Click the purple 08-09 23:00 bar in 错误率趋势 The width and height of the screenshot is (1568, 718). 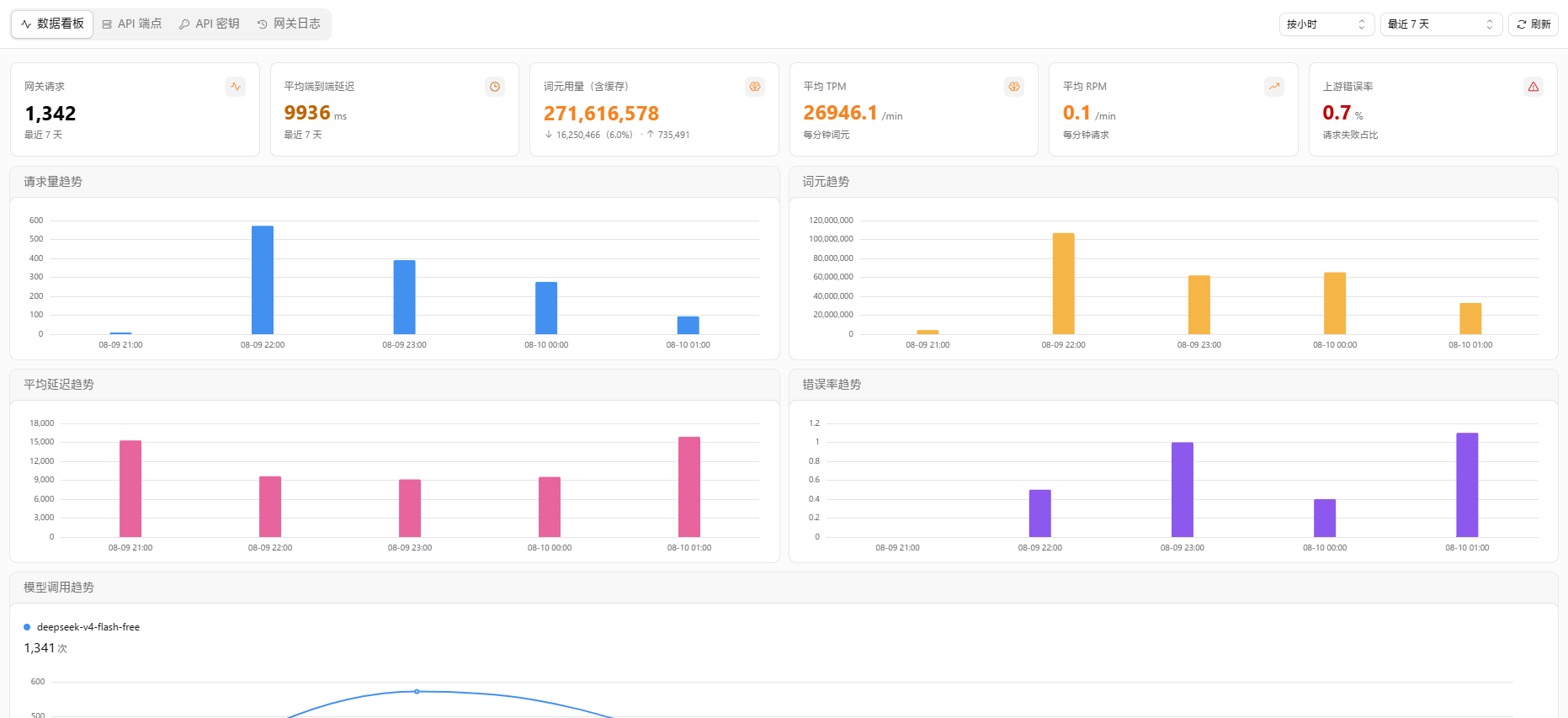point(1183,490)
